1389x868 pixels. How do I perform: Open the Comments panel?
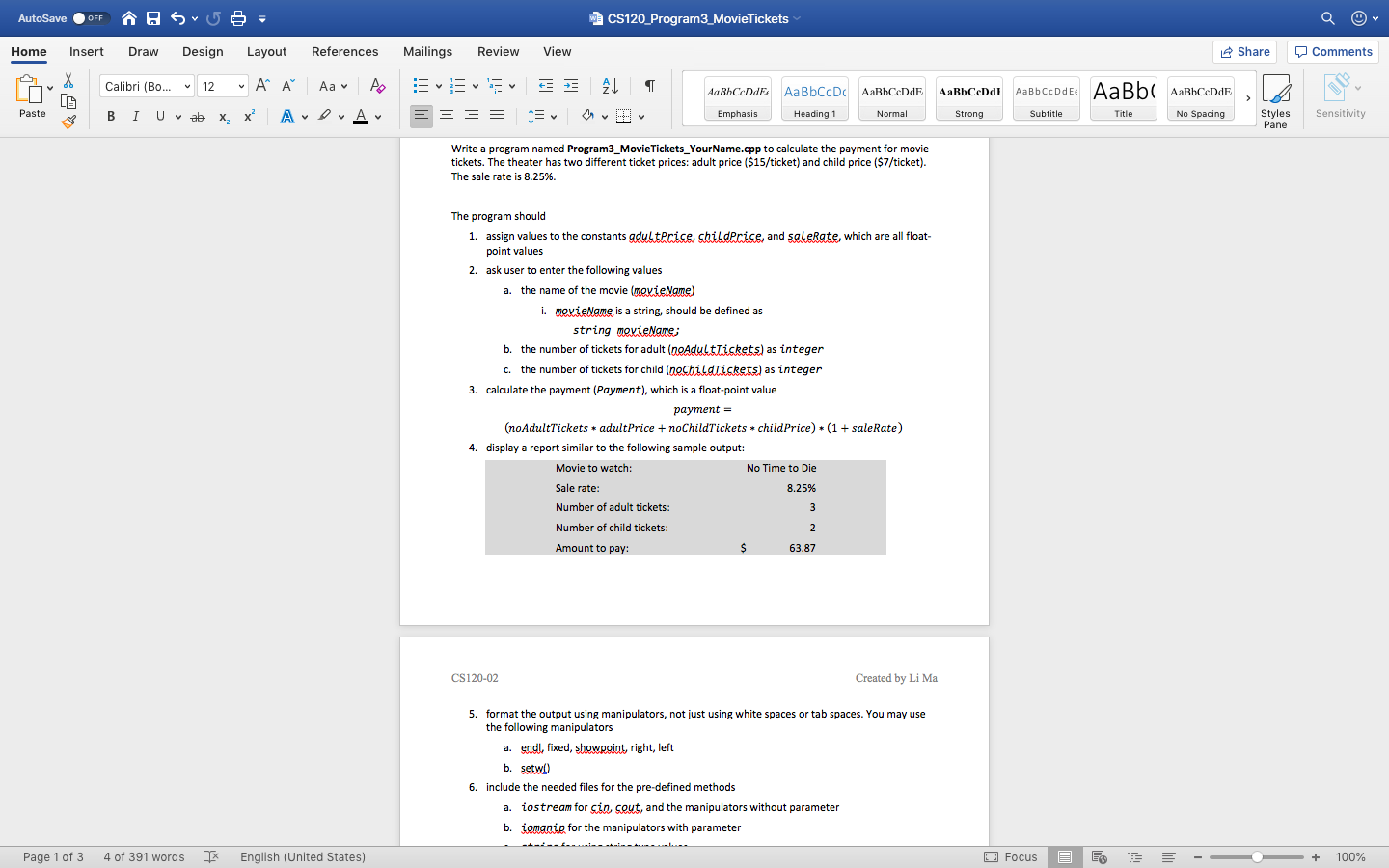pyautogui.click(x=1332, y=51)
